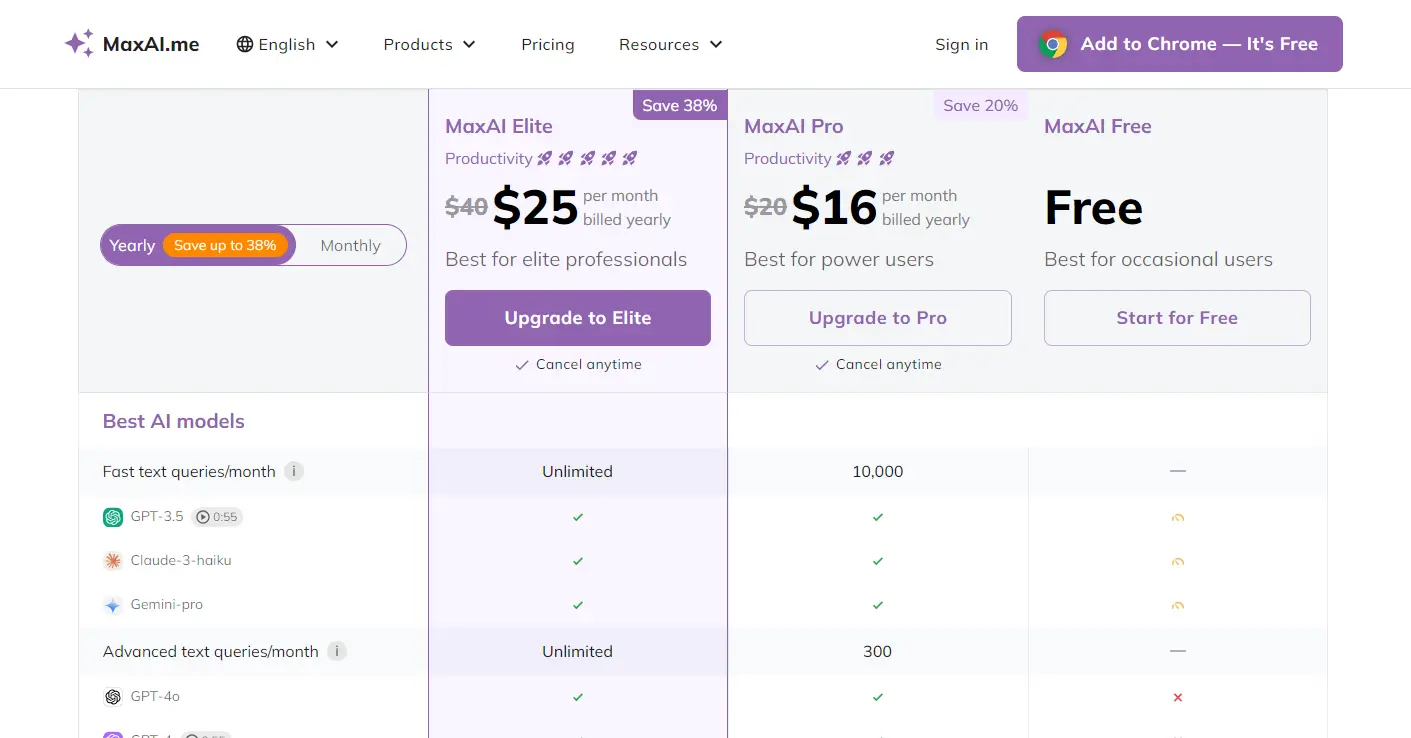Screen dimensions: 1411x738
Task: Click the Save 38% badge on Elite
Action: [x=680, y=105]
